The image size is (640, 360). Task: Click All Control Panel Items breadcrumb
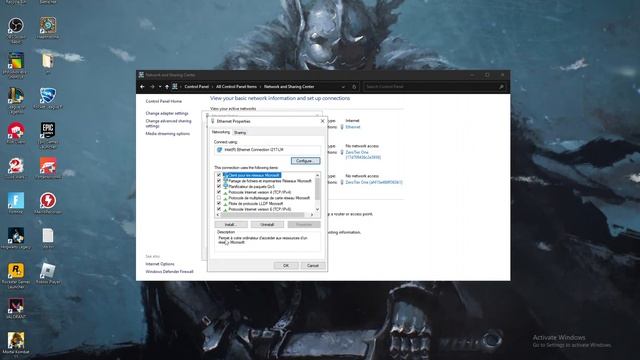click(x=236, y=87)
